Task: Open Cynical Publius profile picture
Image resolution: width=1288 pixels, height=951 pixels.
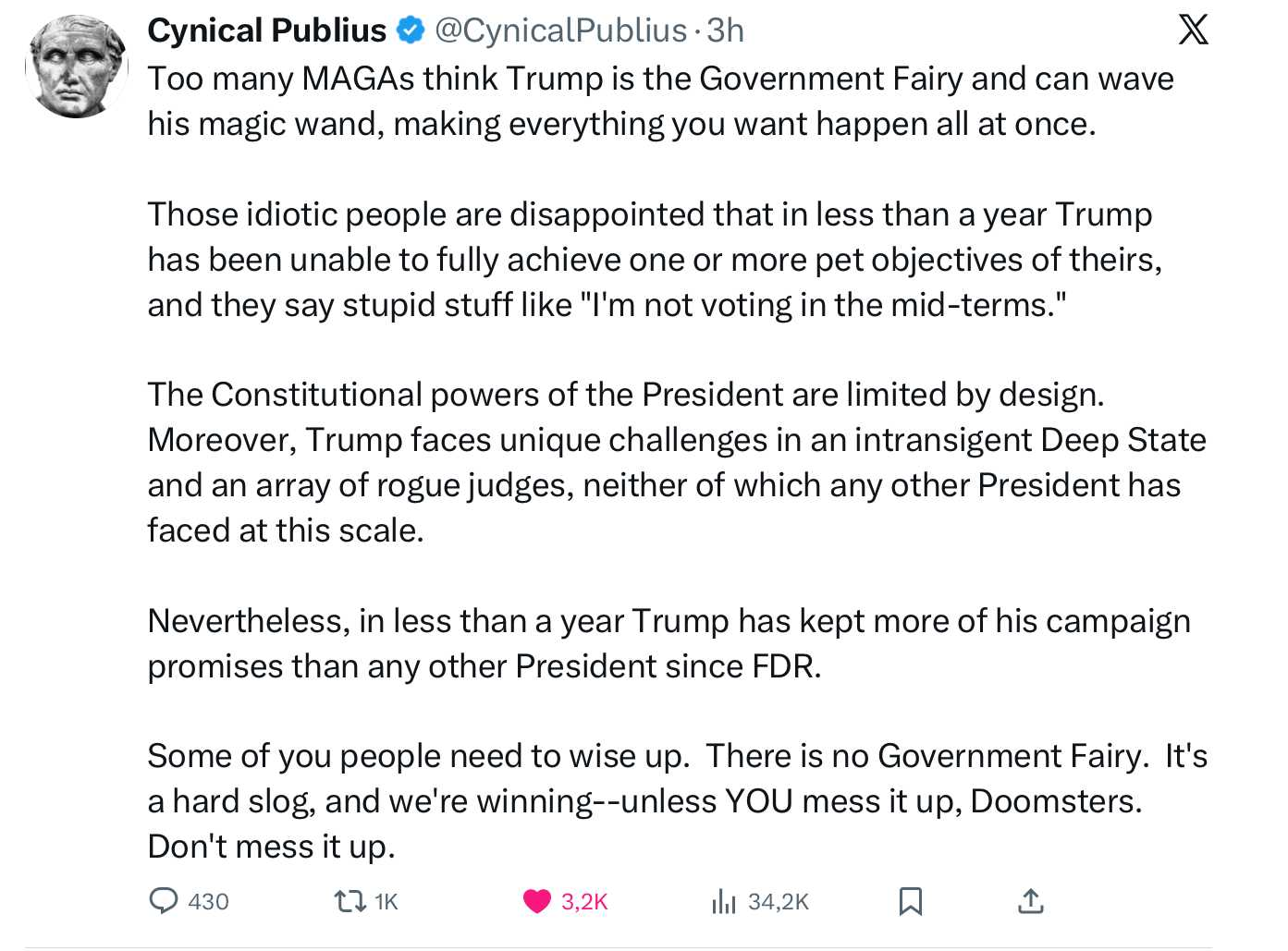Action: tap(76, 67)
